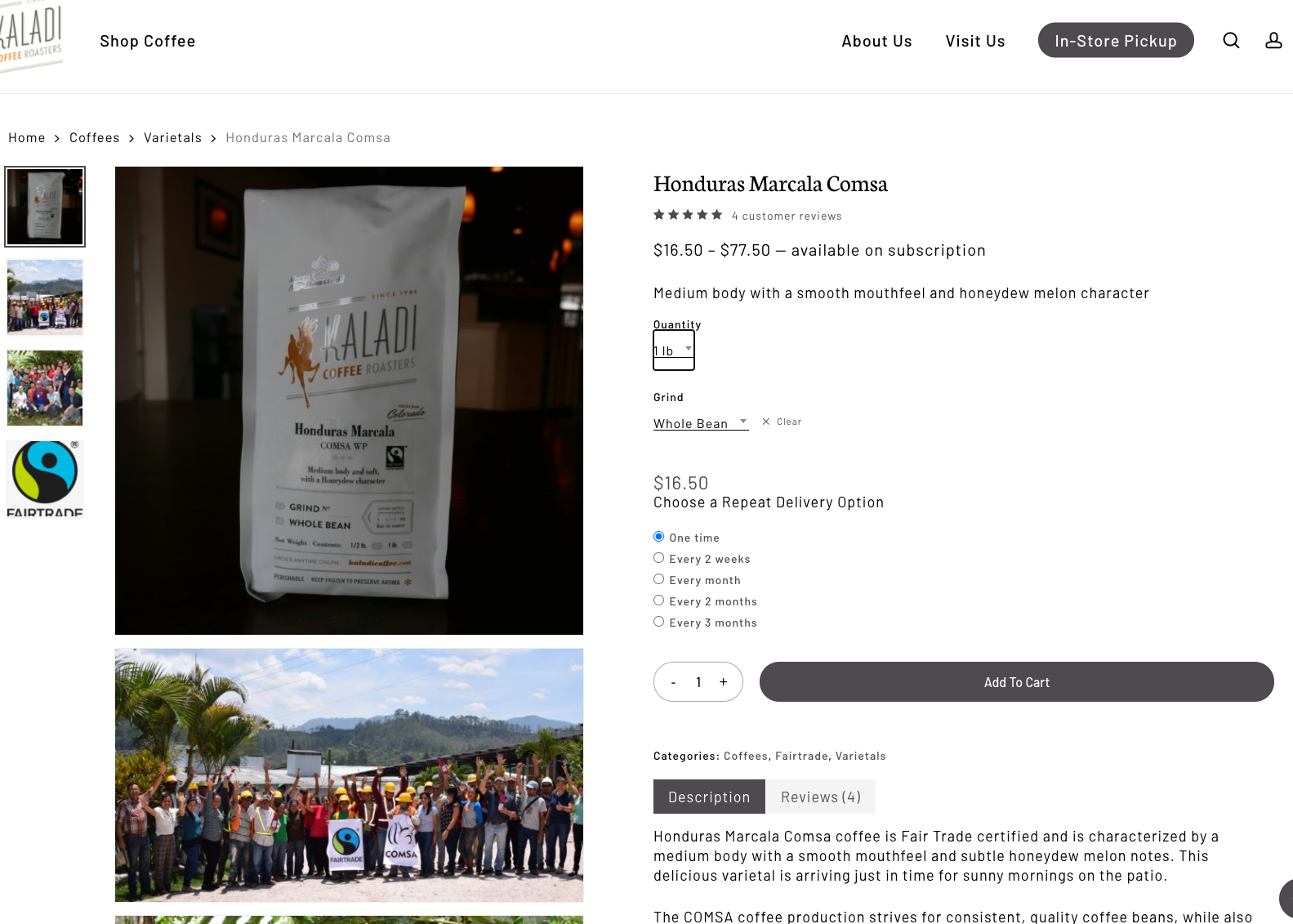Open the Description tab

pyautogui.click(x=709, y=797)
